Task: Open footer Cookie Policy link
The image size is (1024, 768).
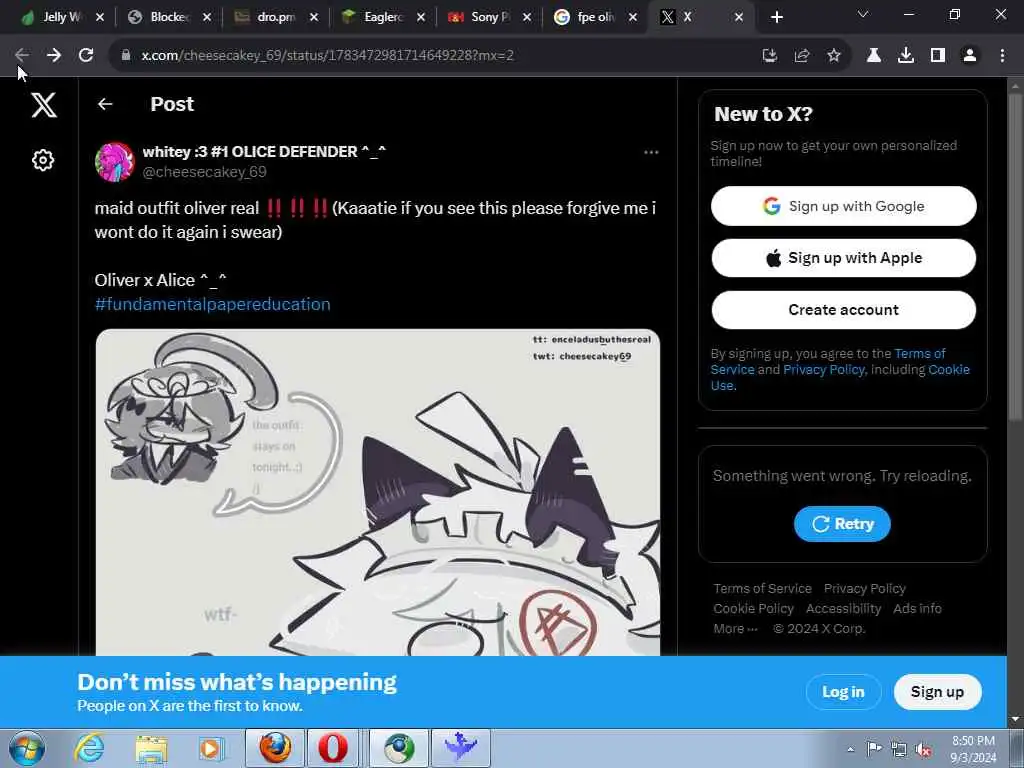Action: (x=753, y=609)
